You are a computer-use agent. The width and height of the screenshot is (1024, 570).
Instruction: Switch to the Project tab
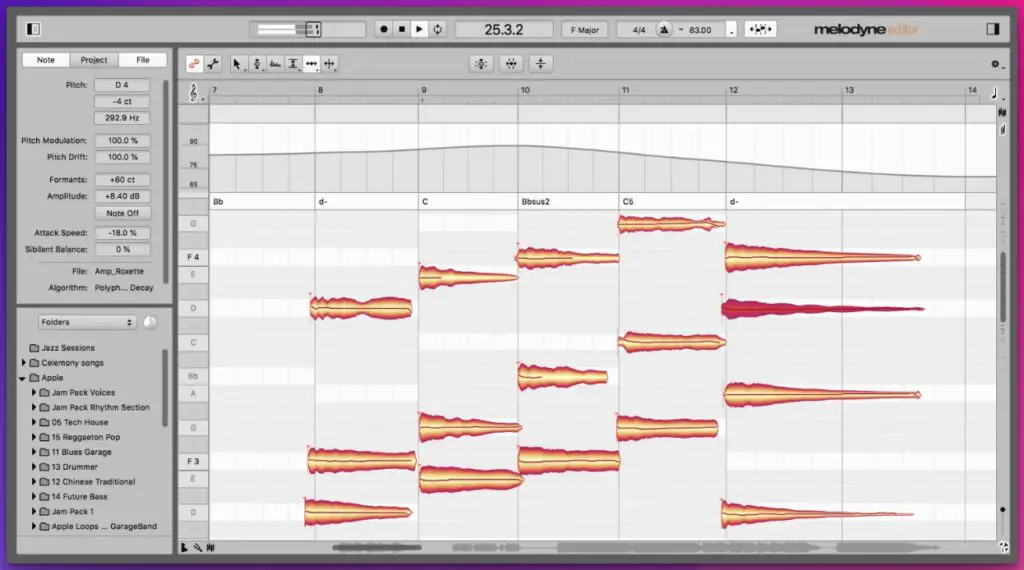[x=94, y=59]
